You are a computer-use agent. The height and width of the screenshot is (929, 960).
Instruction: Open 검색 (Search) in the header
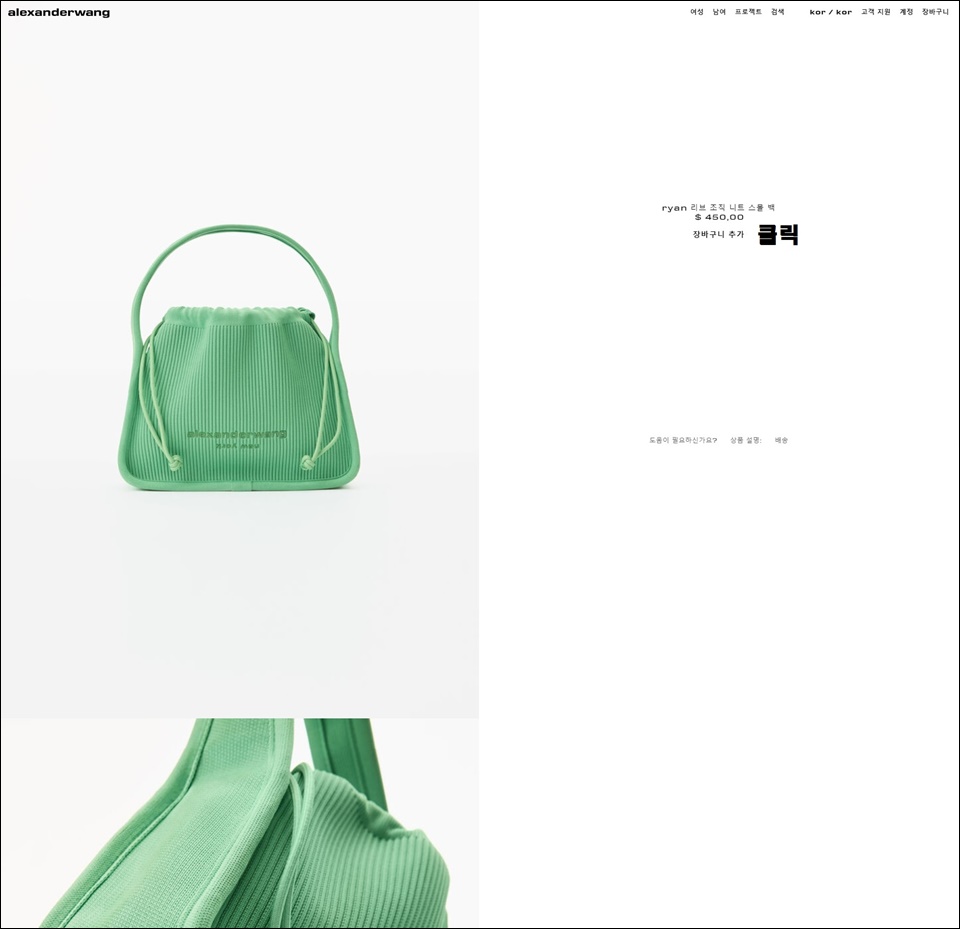point(778,12)
